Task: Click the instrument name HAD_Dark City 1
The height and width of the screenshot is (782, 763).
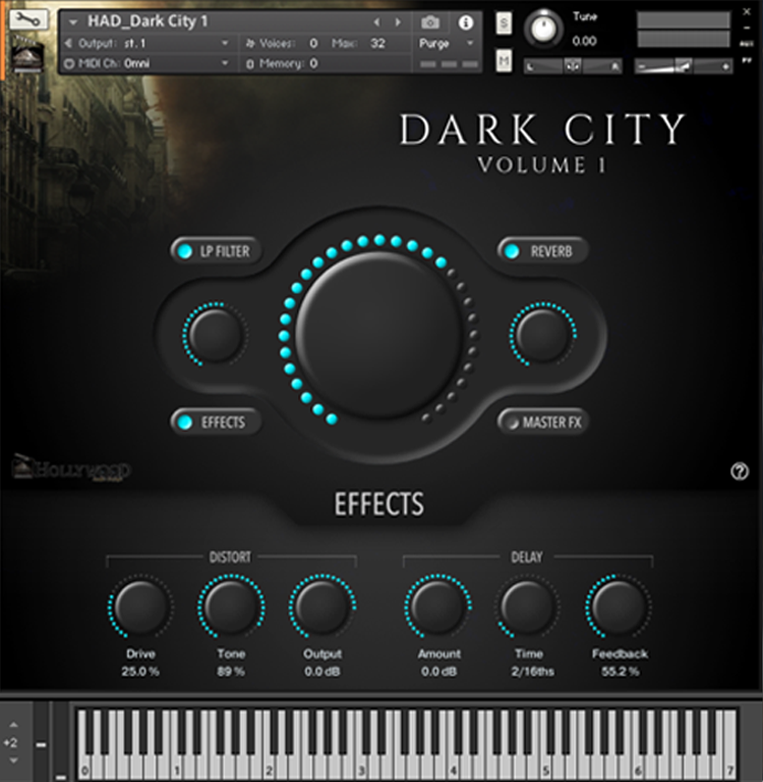Action: (148, 21)
